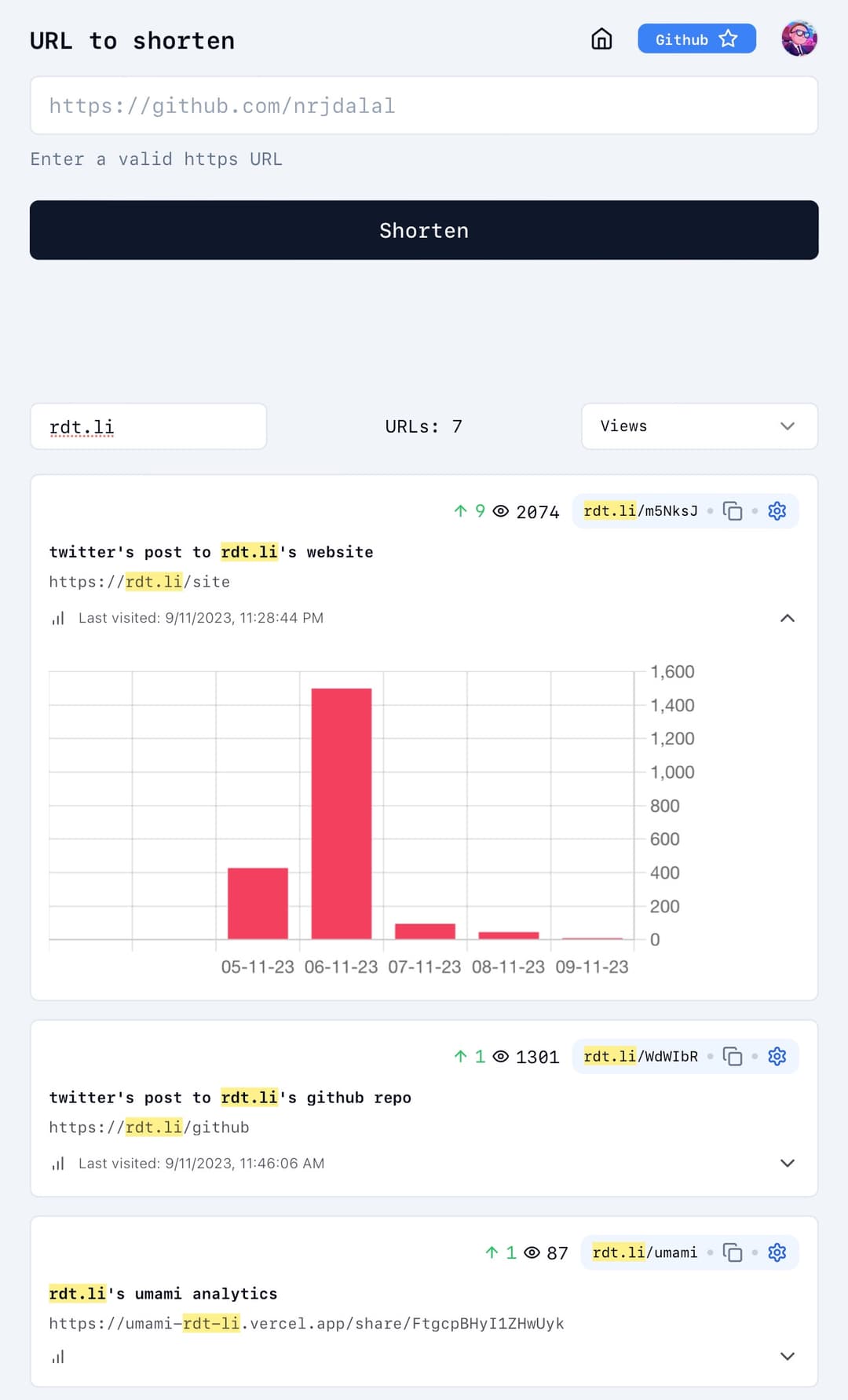Click the rdt.li search filter field
The image size is (848, 1400).
(148, 427)
